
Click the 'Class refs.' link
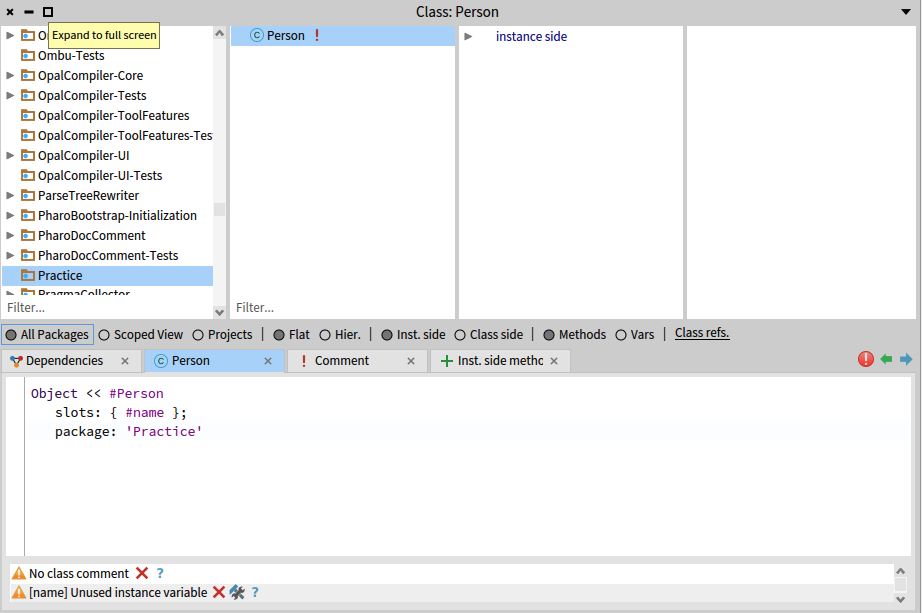click(702, 334)
